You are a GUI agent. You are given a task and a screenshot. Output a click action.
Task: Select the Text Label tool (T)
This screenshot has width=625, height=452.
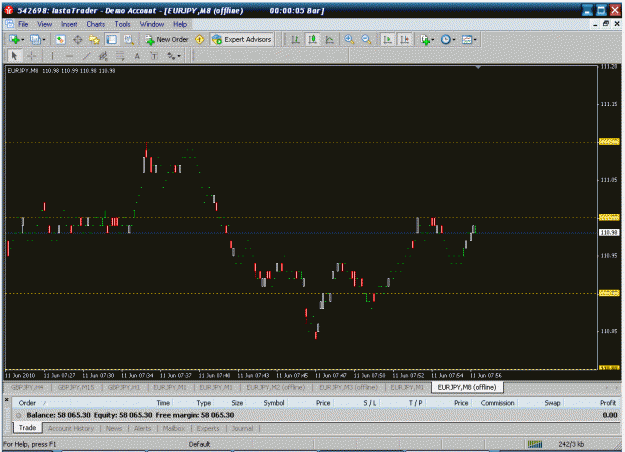(154, 56)
